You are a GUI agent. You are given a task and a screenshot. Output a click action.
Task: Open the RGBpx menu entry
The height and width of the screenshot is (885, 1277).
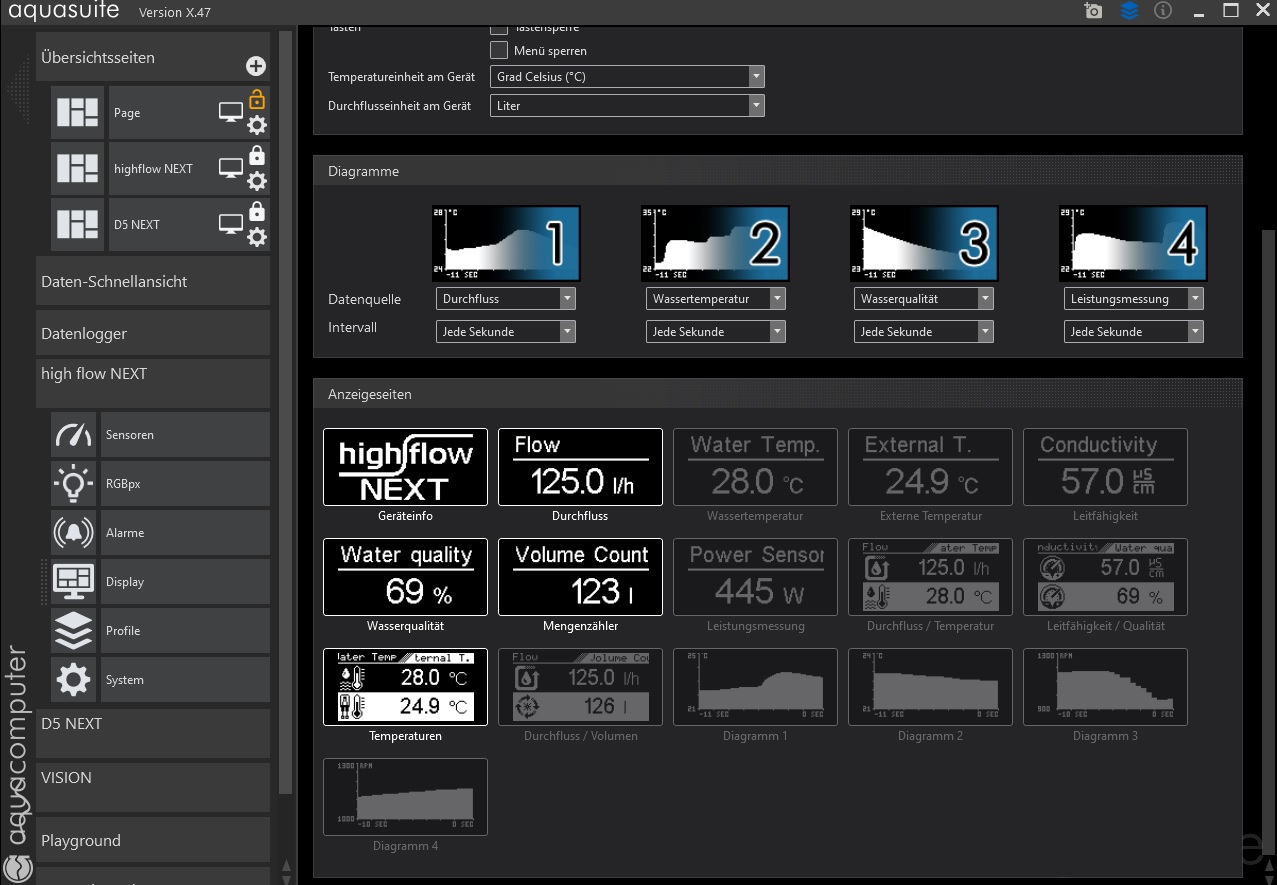click(x=185, y=484)
